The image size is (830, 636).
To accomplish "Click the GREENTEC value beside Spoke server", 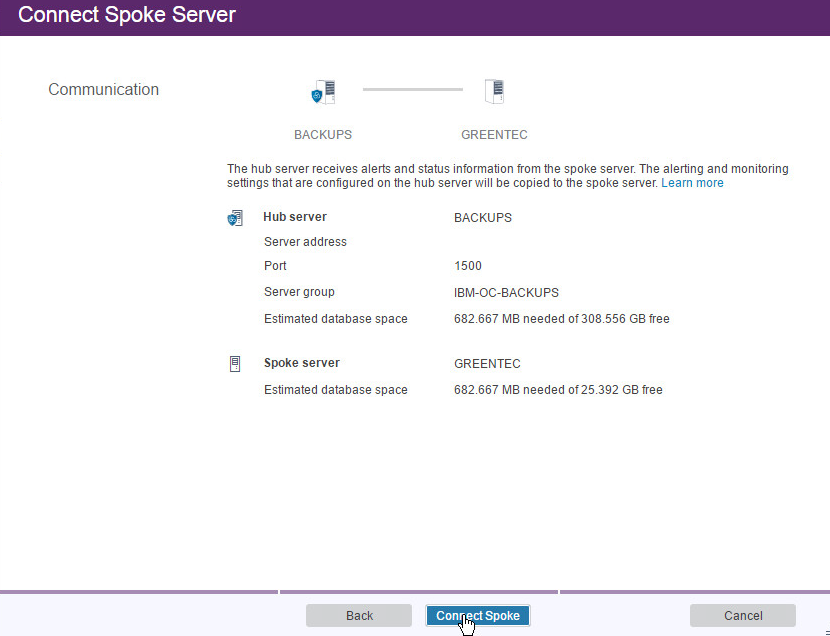I will click(x=487, y=364).
